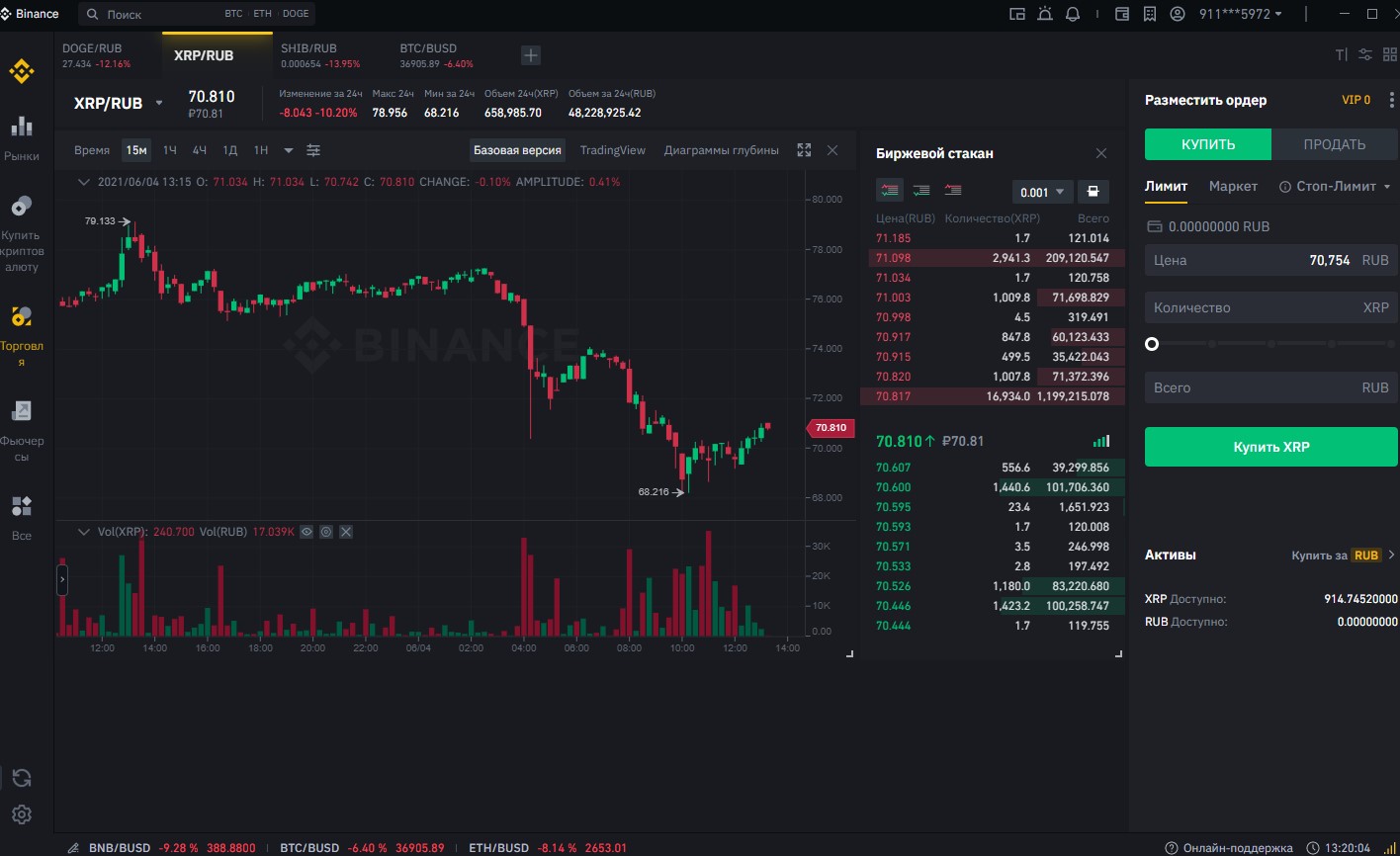
Task: Click the Всего total input field
Action: tap(1271, 387)
